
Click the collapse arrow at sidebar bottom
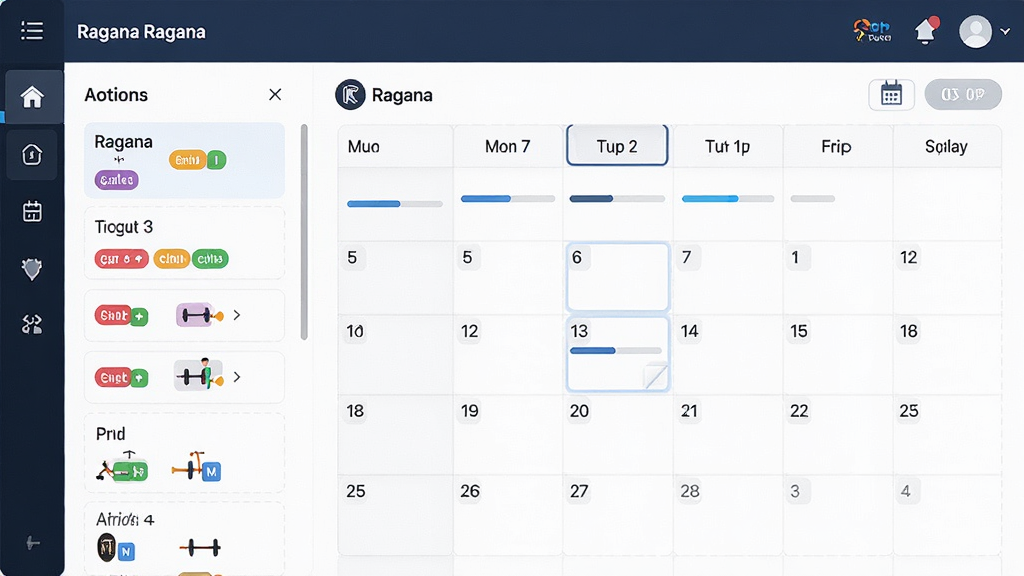click(x=33, y=543)
